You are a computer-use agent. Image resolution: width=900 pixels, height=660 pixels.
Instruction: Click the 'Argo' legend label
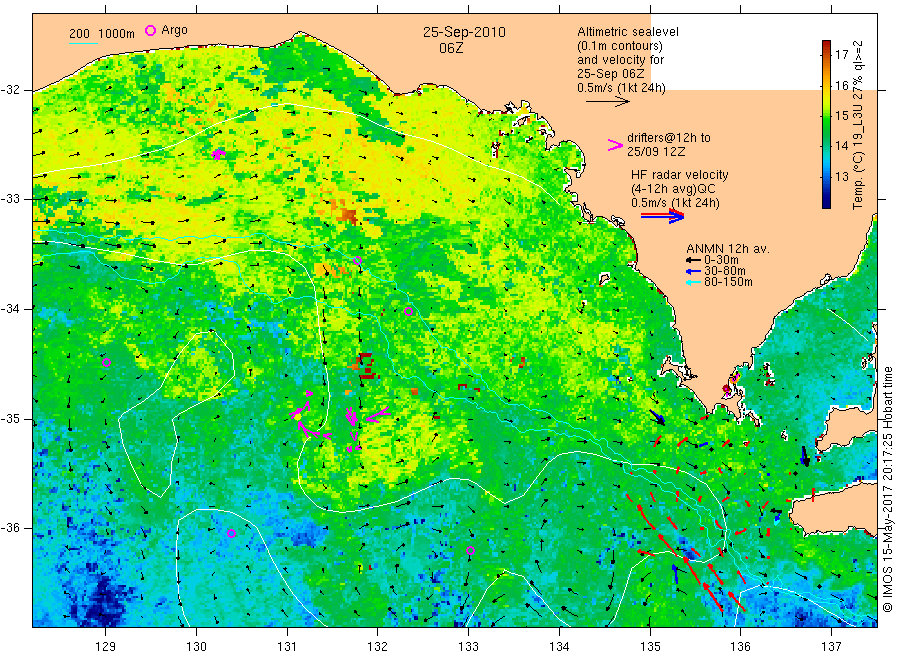tap(174, 30)
